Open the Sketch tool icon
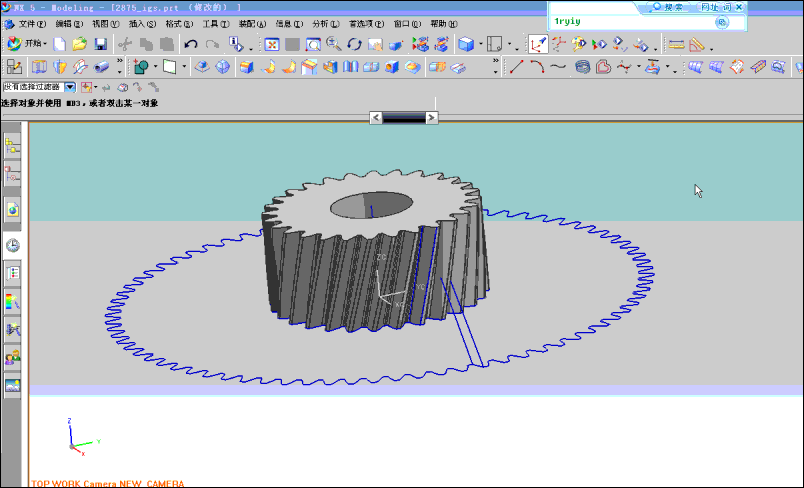This screenshot has height=488, width=804. (x=13, y=67)
